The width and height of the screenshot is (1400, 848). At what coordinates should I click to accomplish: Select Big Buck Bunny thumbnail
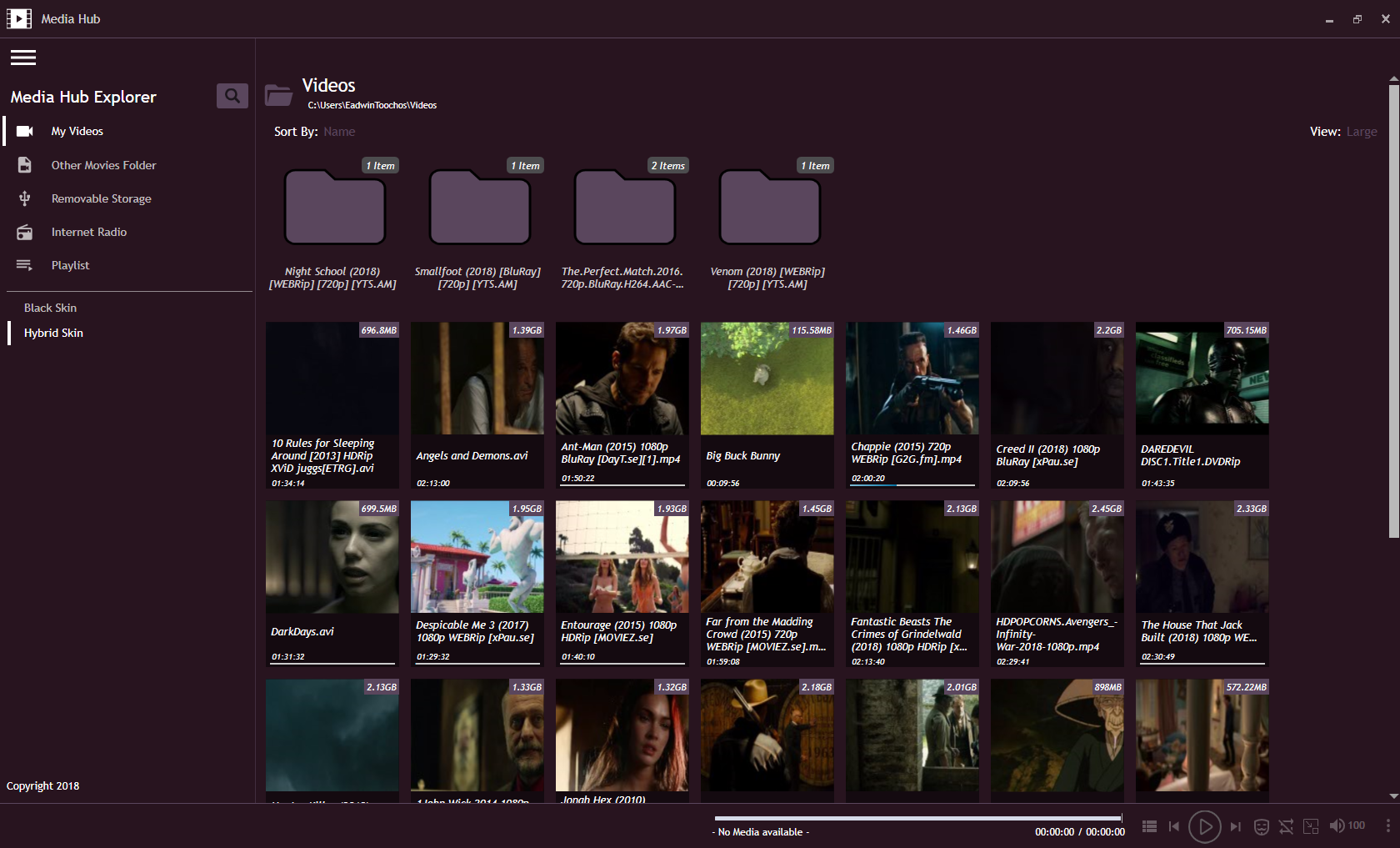[767, 379]
